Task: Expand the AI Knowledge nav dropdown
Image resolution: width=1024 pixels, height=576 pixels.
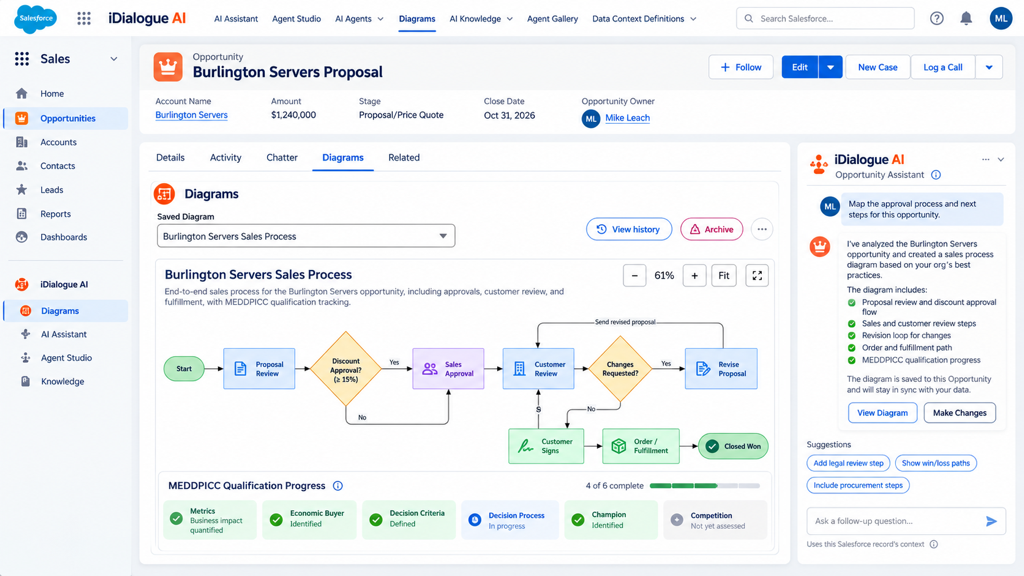Action: [x=509, y=19]
